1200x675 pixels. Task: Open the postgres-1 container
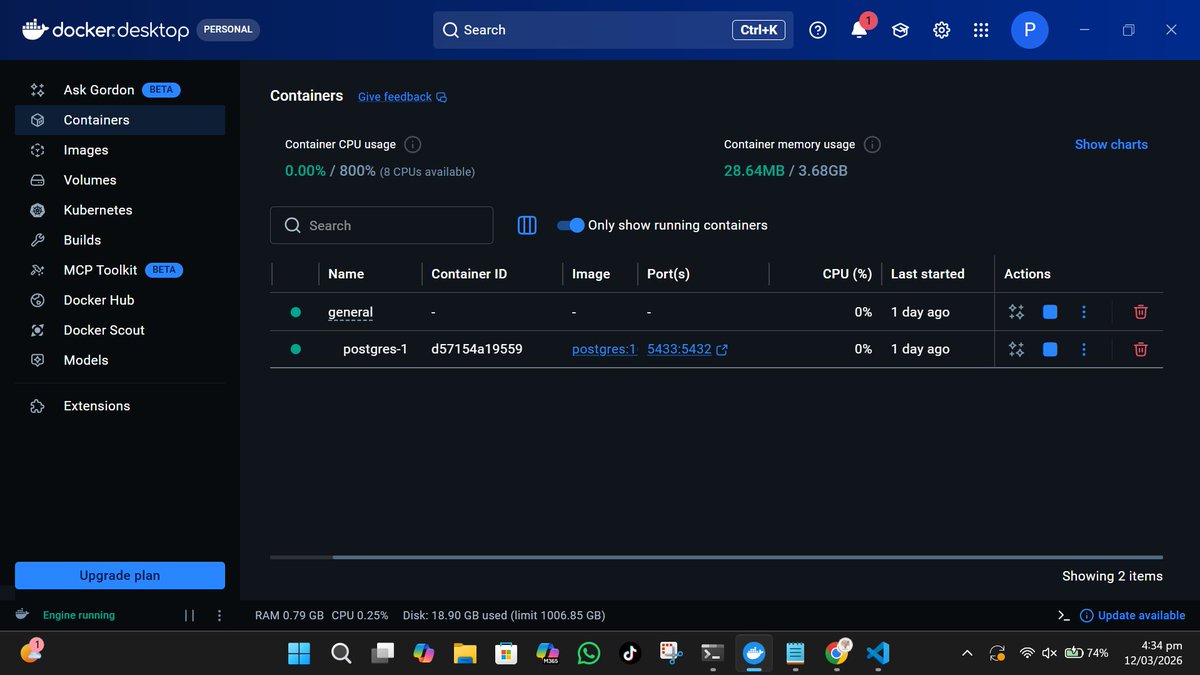tap(375, 349)
